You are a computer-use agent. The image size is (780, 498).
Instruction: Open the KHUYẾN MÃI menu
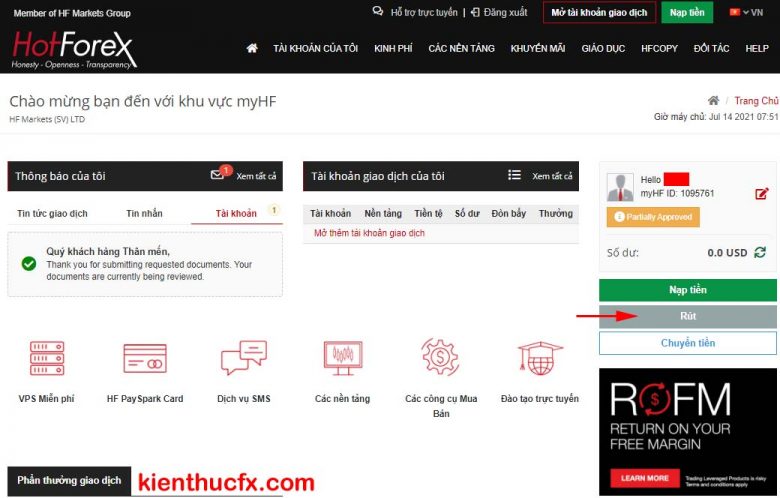(x=538, y=48)
